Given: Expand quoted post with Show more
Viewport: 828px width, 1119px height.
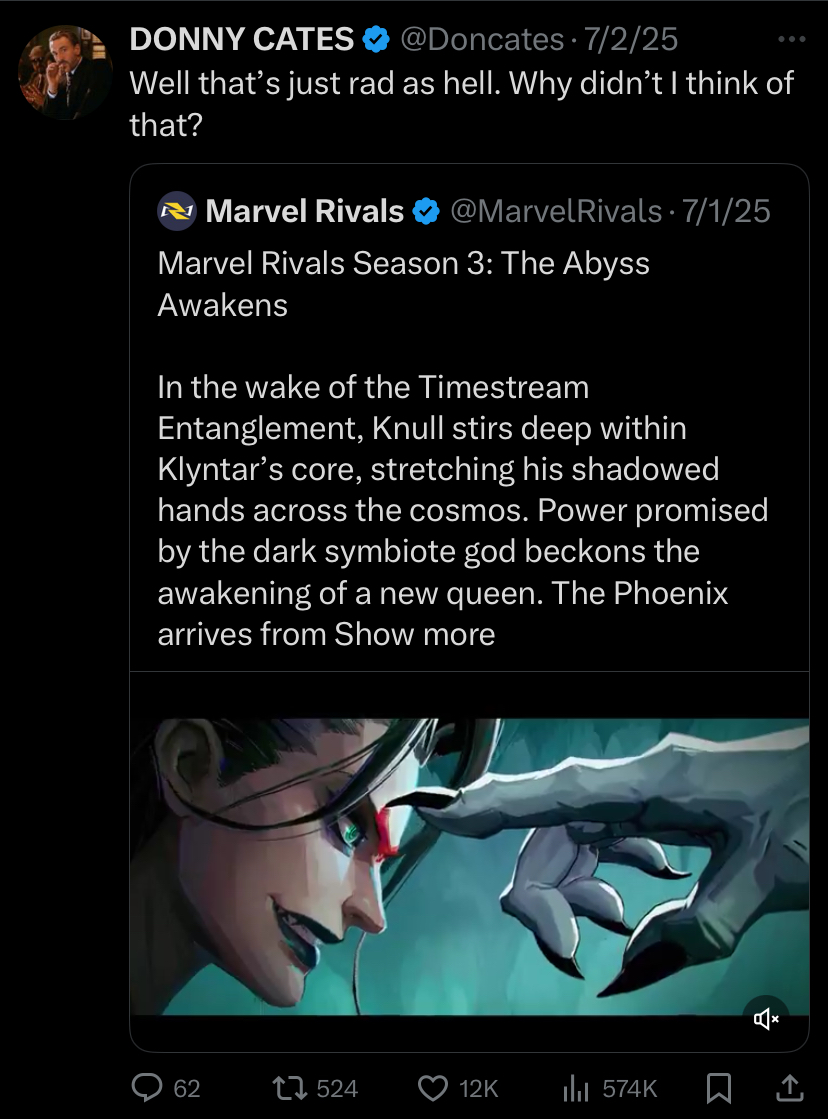Looking at the screenshot, I should (415, 634).
